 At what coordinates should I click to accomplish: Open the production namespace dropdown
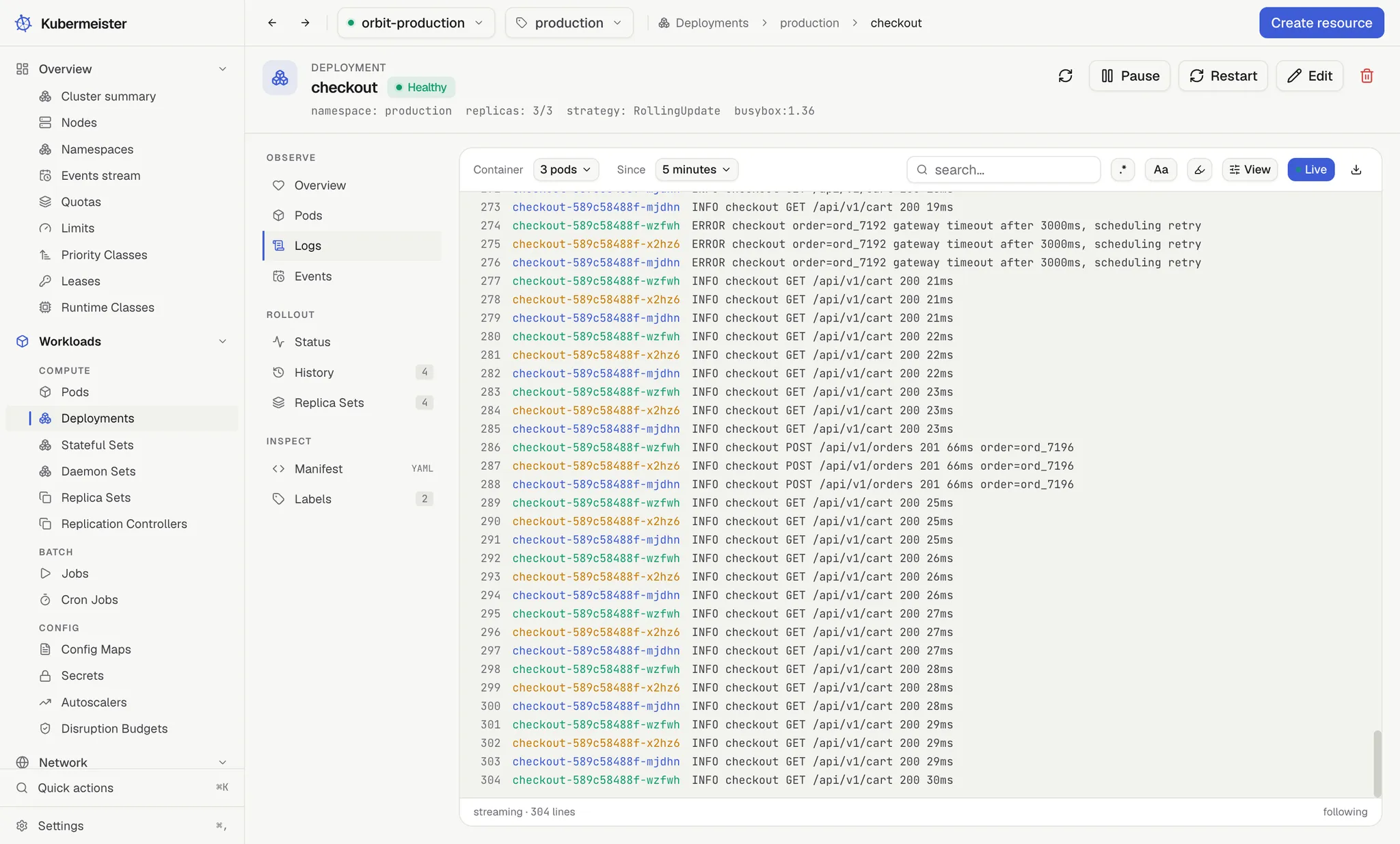tap(569, 23)
